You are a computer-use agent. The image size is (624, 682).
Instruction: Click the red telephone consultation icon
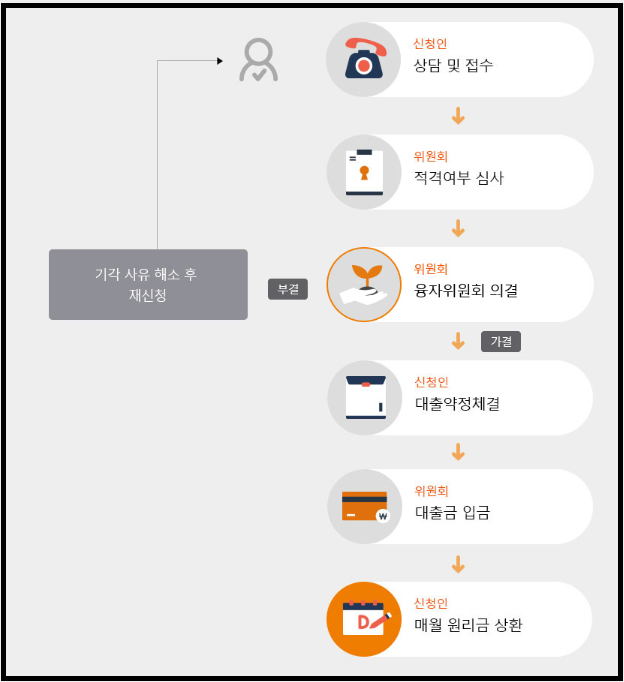point(364,60)
